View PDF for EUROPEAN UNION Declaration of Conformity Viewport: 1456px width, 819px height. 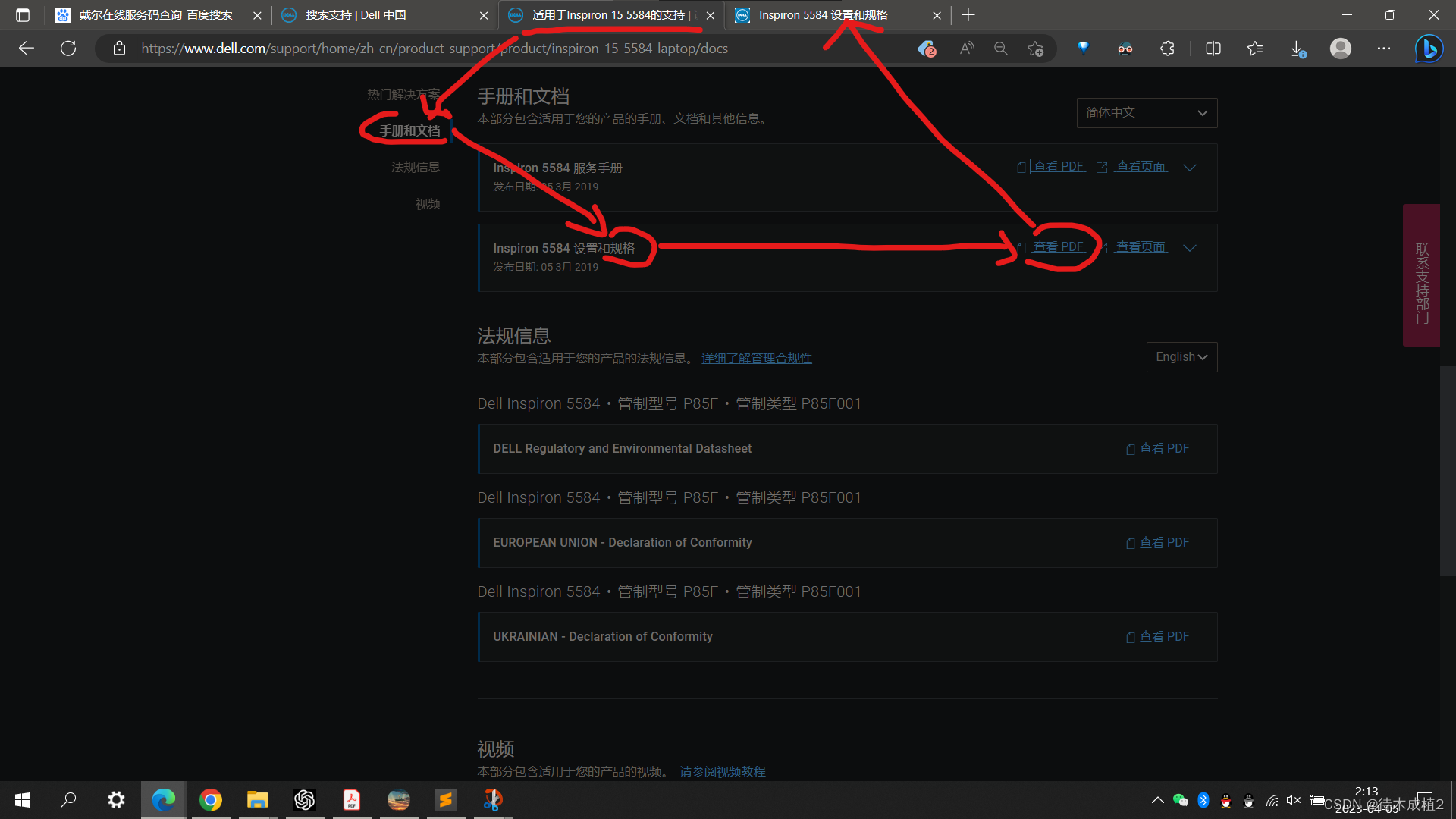[x=1157, y=543]
